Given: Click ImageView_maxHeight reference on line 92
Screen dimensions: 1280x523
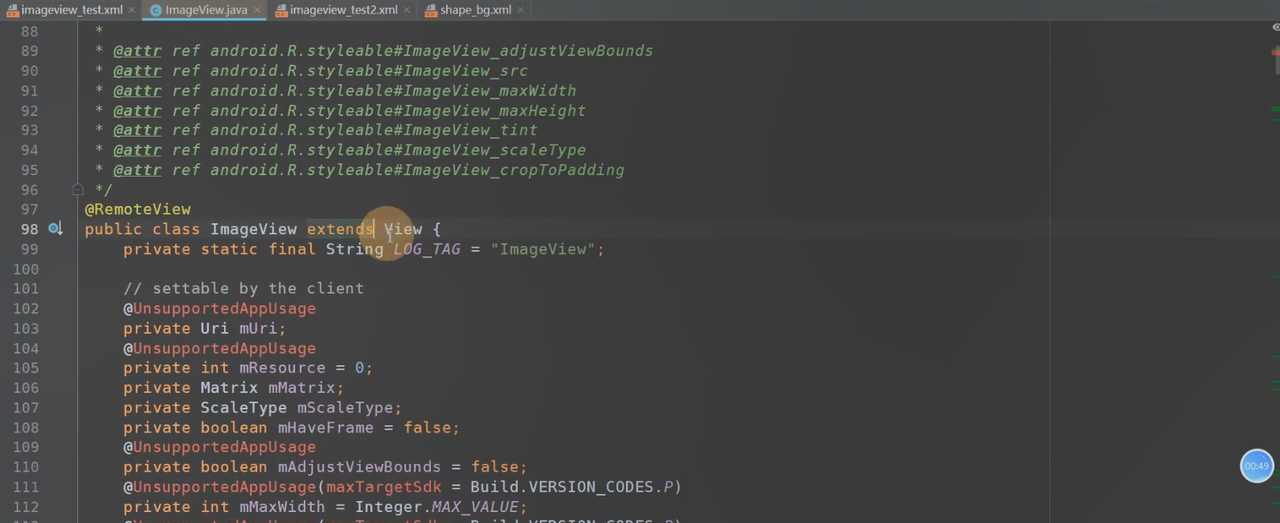Looking at the screenshot, I should [x=494, y=111].
